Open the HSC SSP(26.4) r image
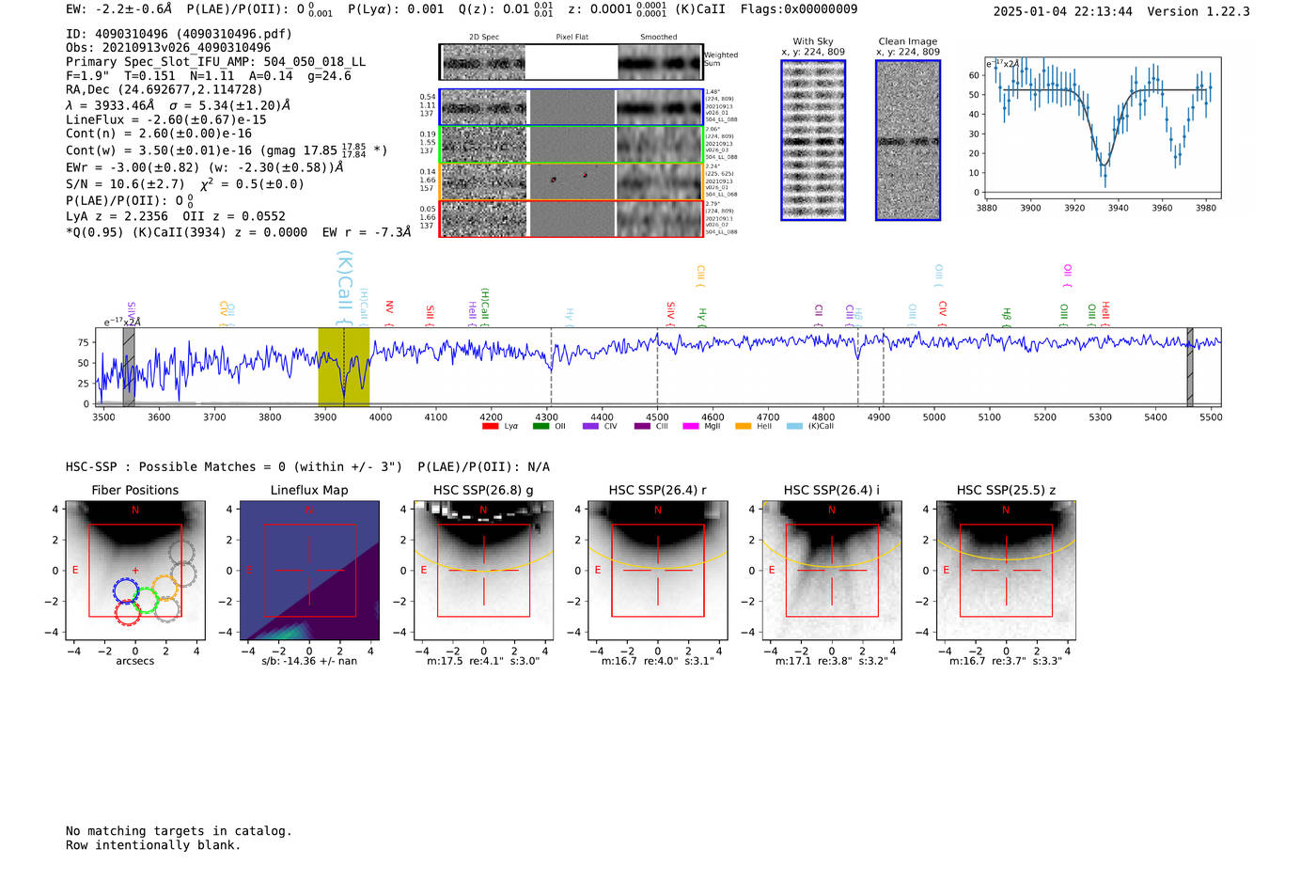 click(658, 571)
